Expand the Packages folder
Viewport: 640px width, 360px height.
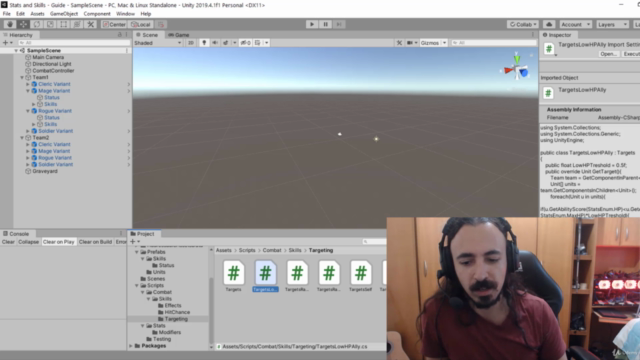coord(131,346)
